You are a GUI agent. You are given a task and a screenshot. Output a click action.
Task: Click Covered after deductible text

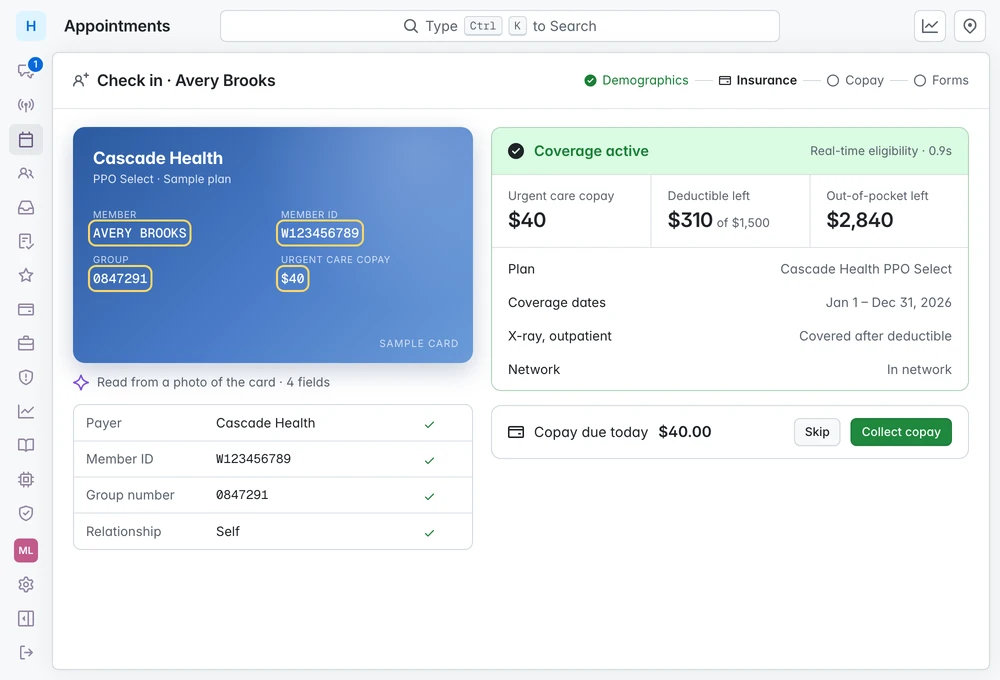click(875, 336)
